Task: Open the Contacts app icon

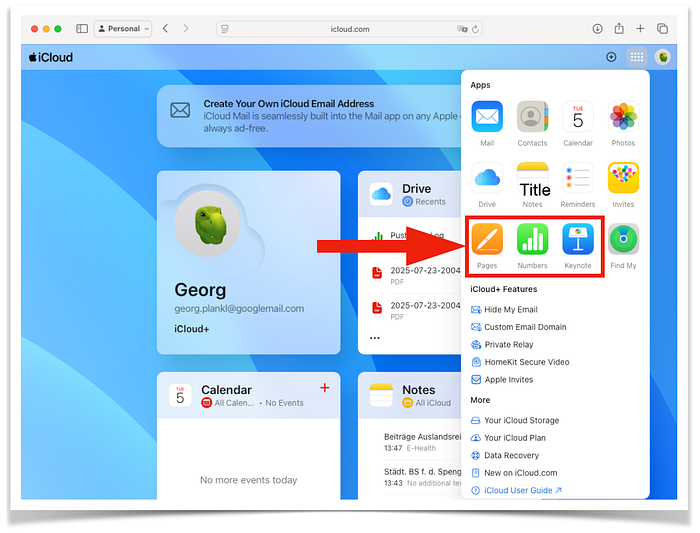Action: point(532,117)
